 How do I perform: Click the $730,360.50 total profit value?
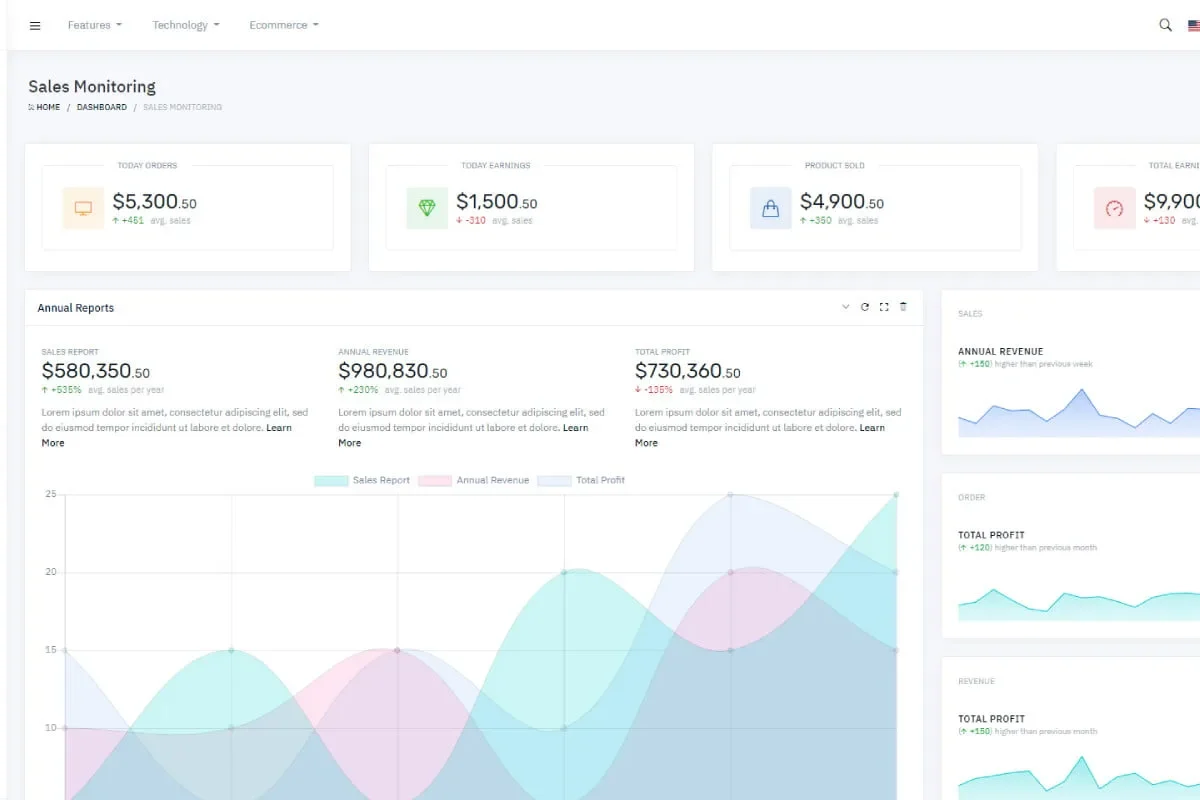pos(687,372)
